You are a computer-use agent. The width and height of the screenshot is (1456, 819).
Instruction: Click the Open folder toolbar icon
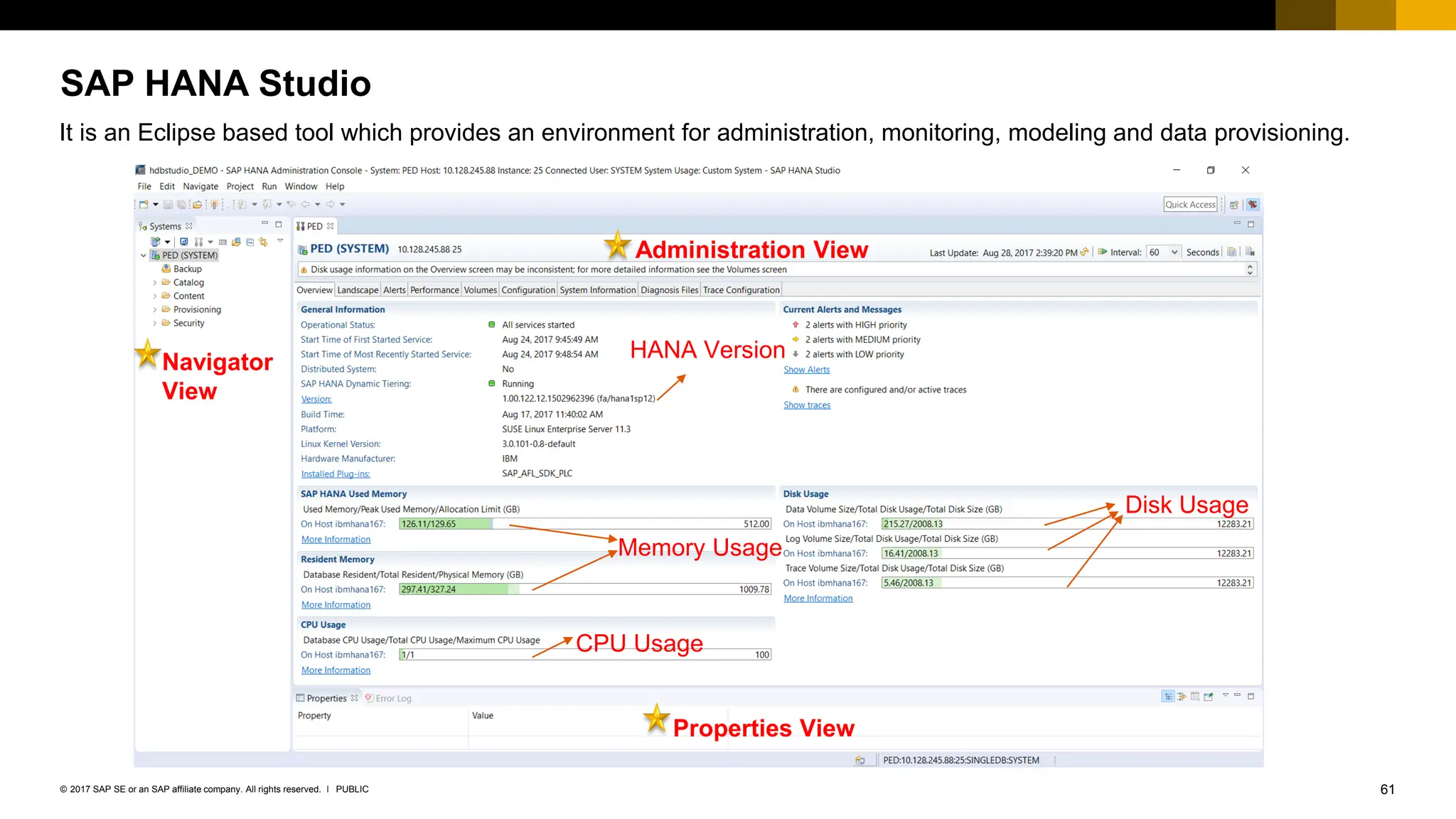197,205
